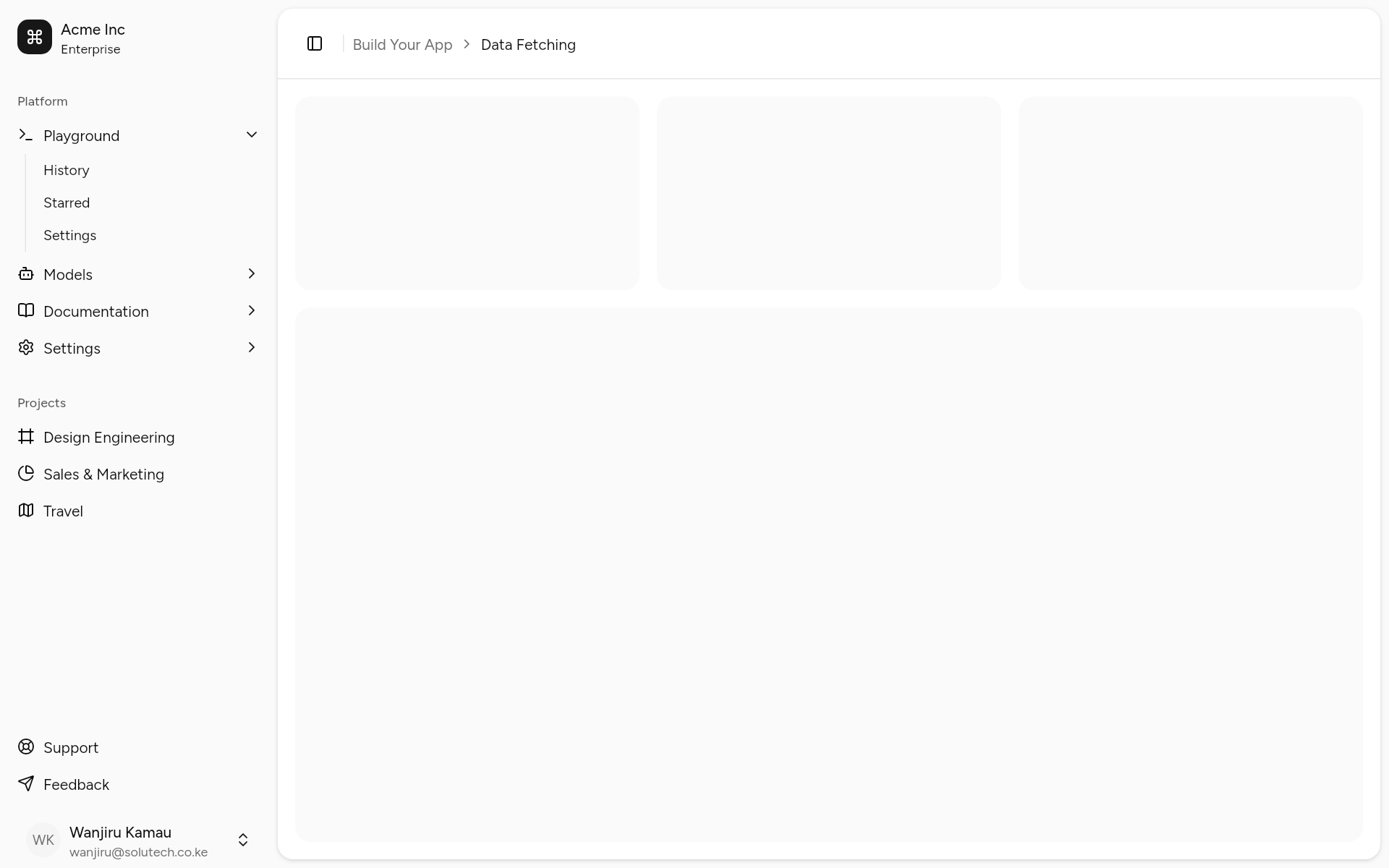Viewport: 1389px width, 868px height.
Task: Open the Support link
Action: pos(71,748)
